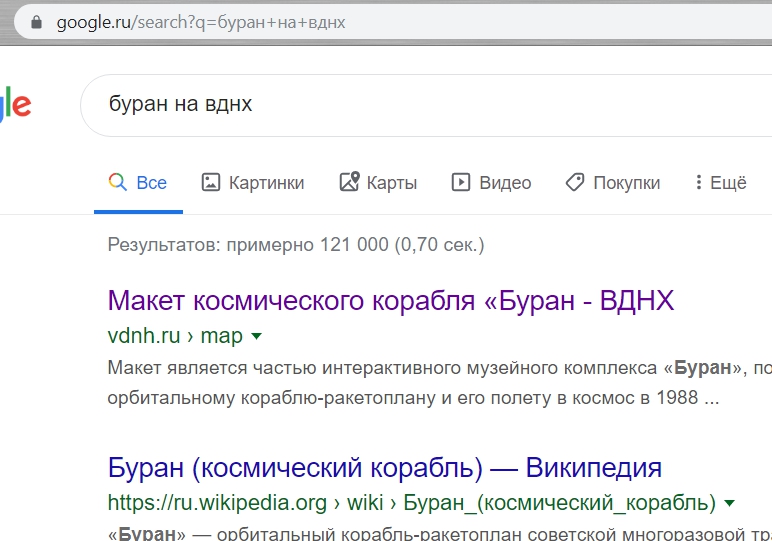Switch to the Видео tab
The image size is (772, 541).
[x=491, y=183]
